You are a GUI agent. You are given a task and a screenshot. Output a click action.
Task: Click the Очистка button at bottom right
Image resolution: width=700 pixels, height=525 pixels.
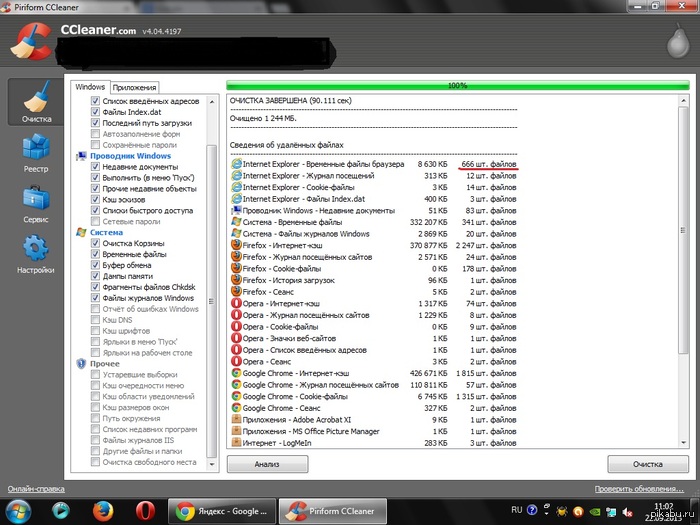coord(648,464)
